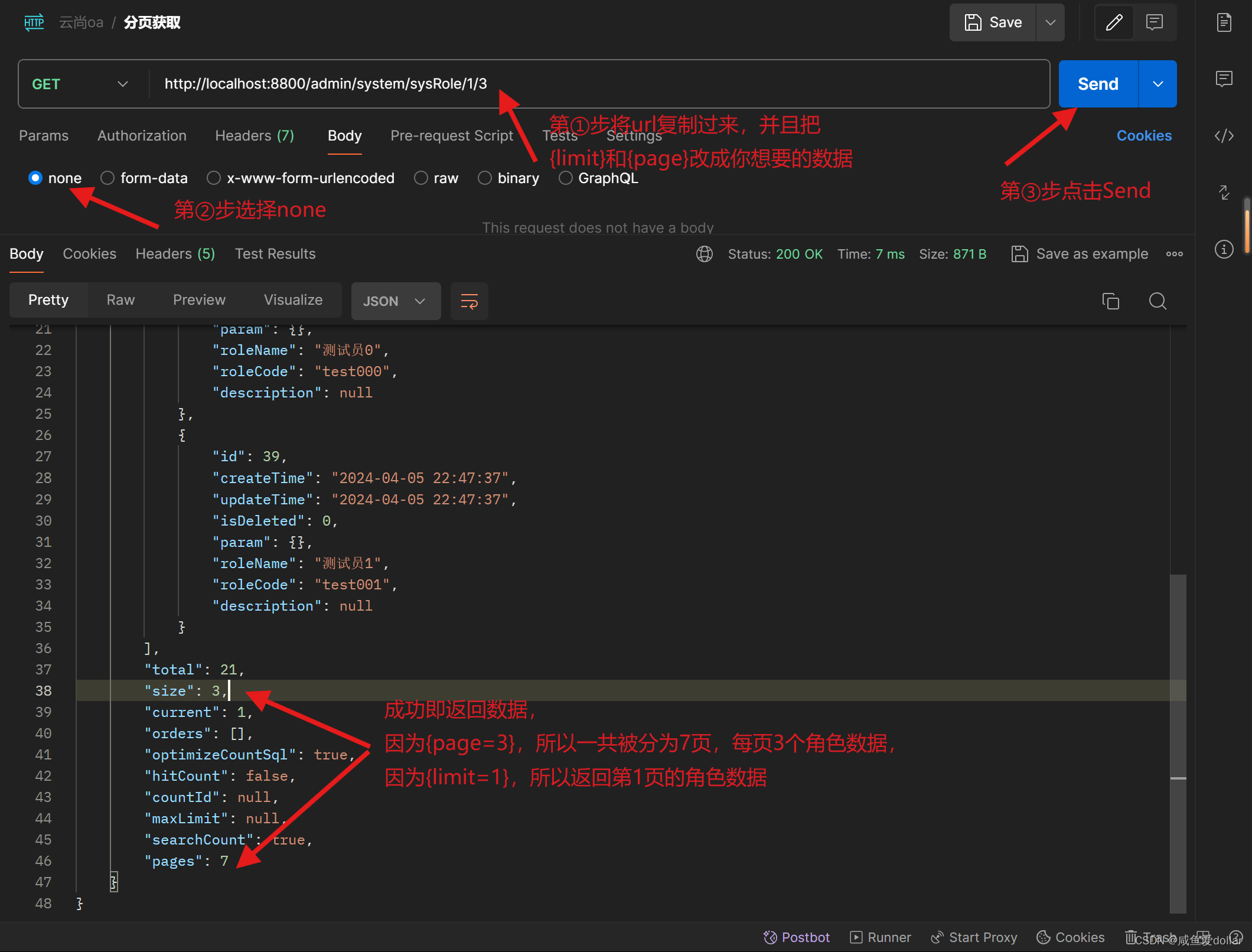The height and width of the screenshot is (952, 1252).
Task: Select the form-data radio button
Action: (x=107, y=178)
